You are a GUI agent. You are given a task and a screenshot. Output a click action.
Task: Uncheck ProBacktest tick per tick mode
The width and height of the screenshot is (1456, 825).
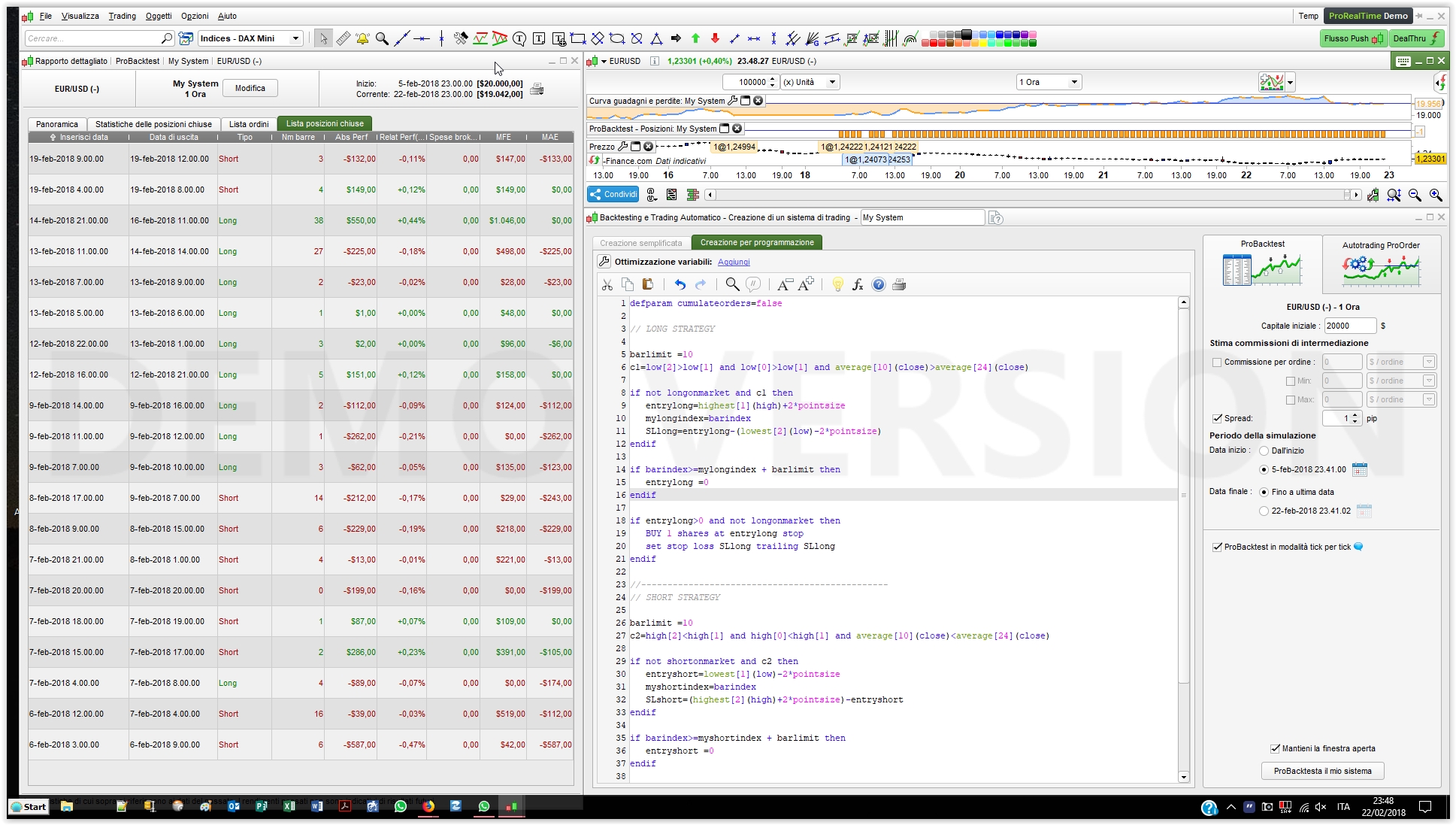coord(1217,547)
